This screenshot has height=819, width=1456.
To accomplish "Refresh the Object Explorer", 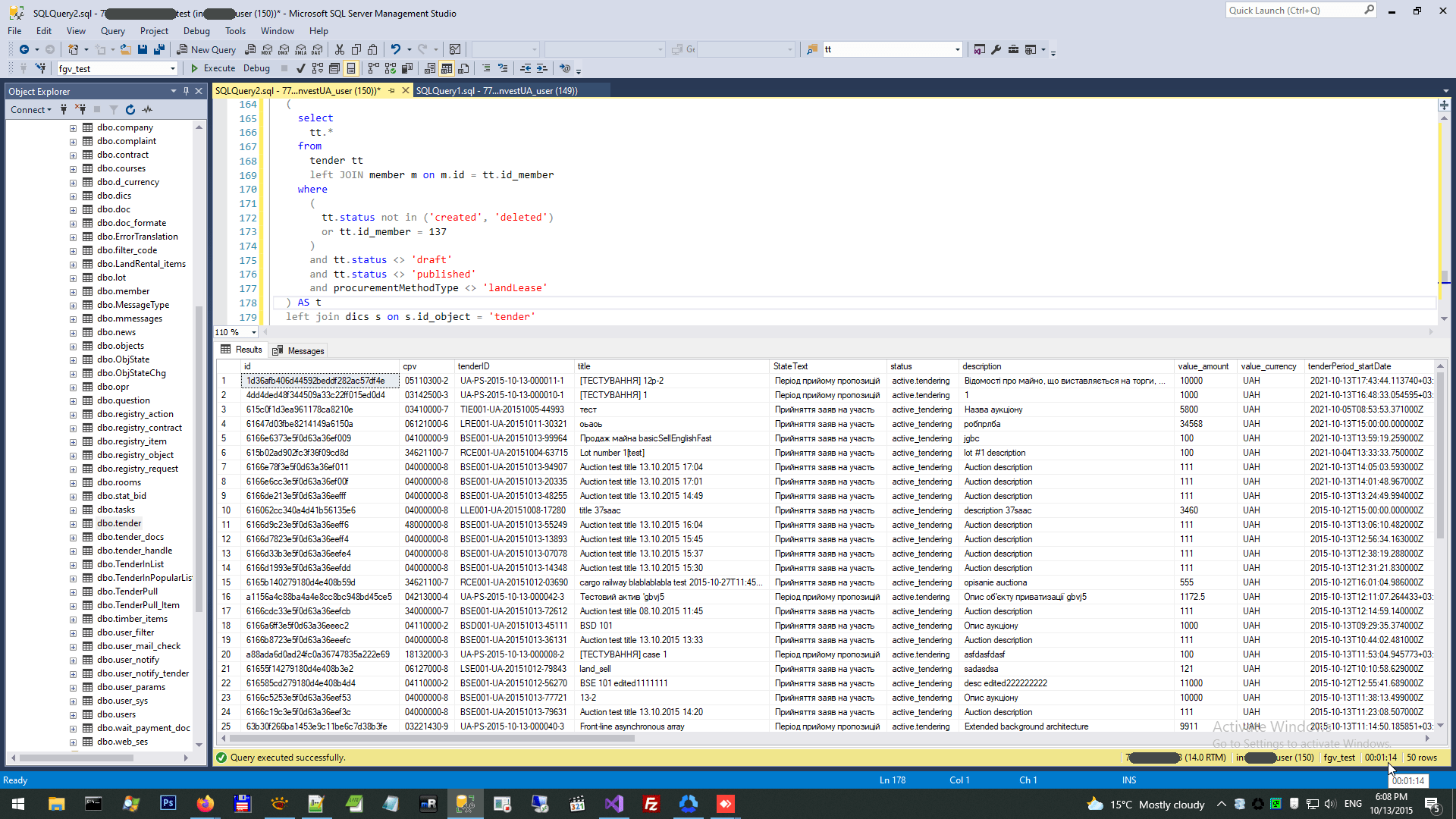I will point(130,109).
